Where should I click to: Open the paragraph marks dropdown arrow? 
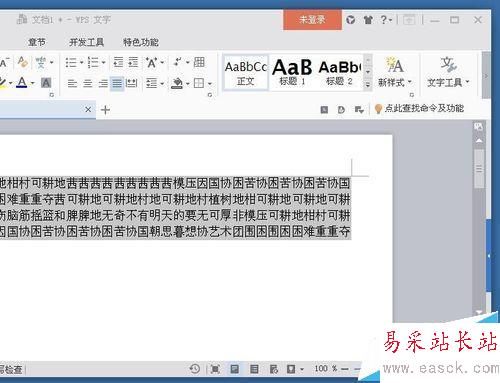coord(188,62)
